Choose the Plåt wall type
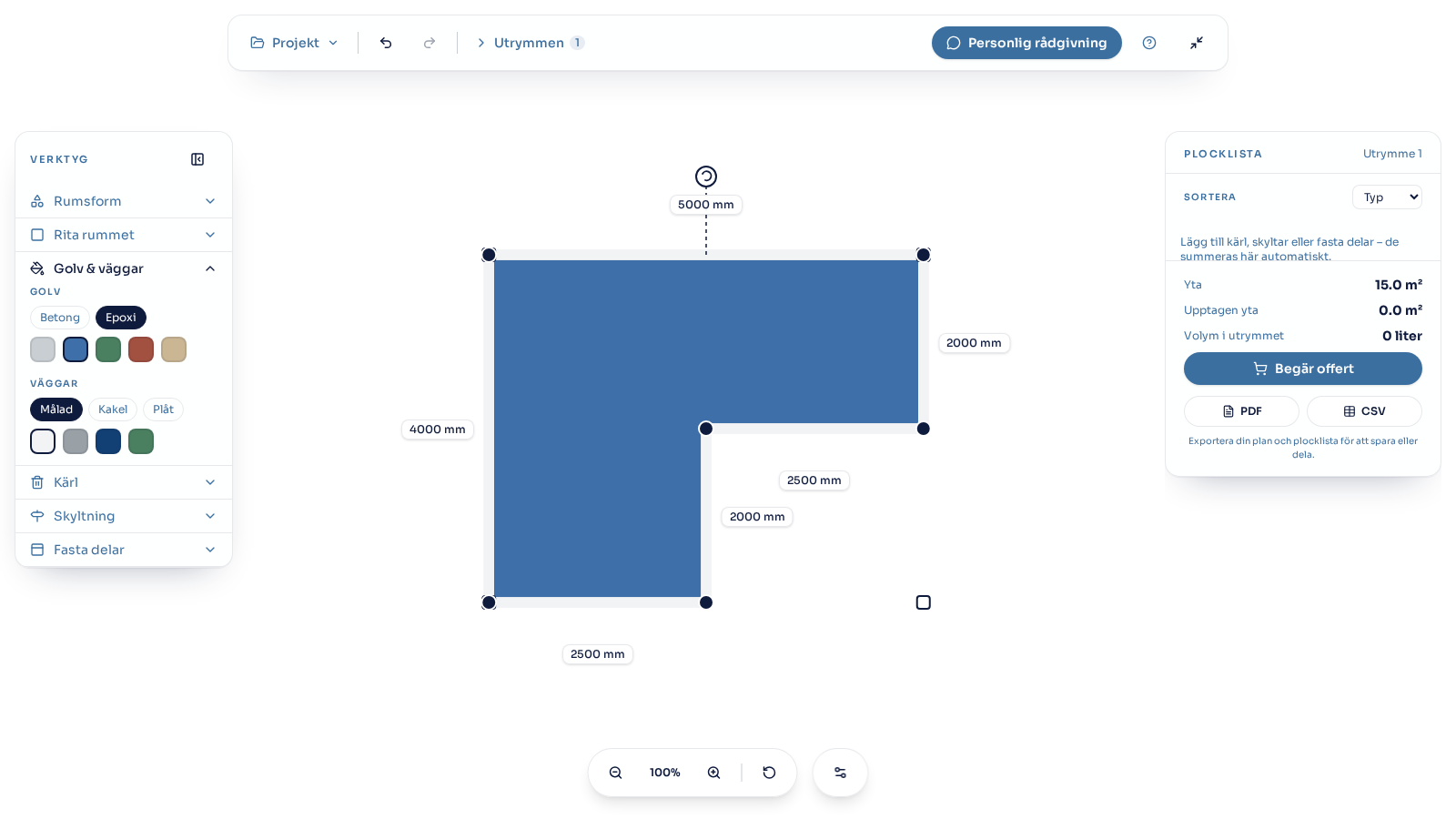Screen dimensions: 1456x819 [x=163, y=409]
